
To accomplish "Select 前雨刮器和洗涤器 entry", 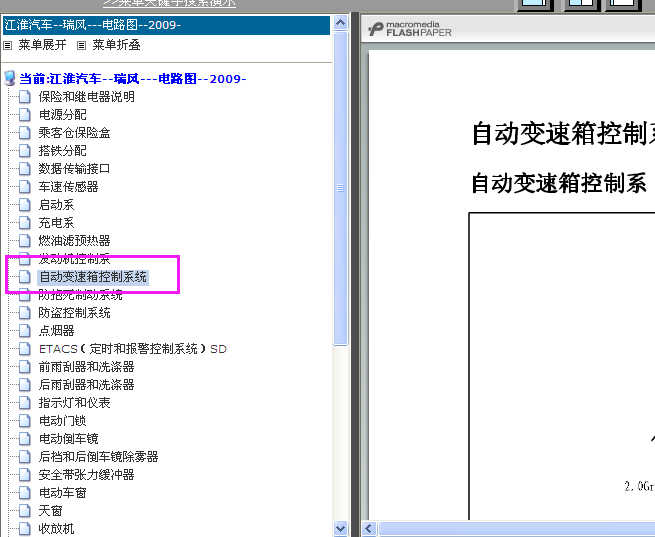I will coord(86,367).
